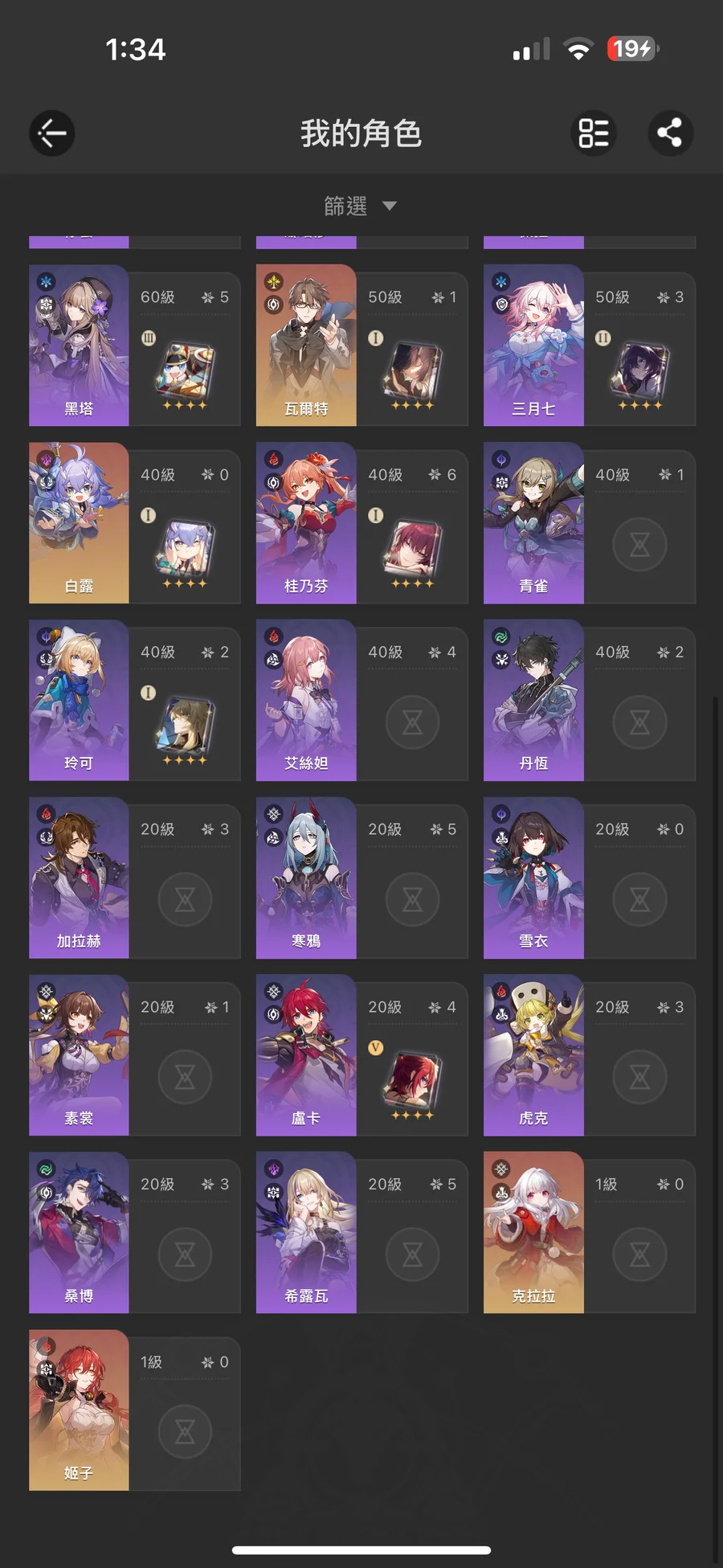Open 桂乃芬 character portrait
Viewport: 723px width, 1568px height.
point(306,522)
